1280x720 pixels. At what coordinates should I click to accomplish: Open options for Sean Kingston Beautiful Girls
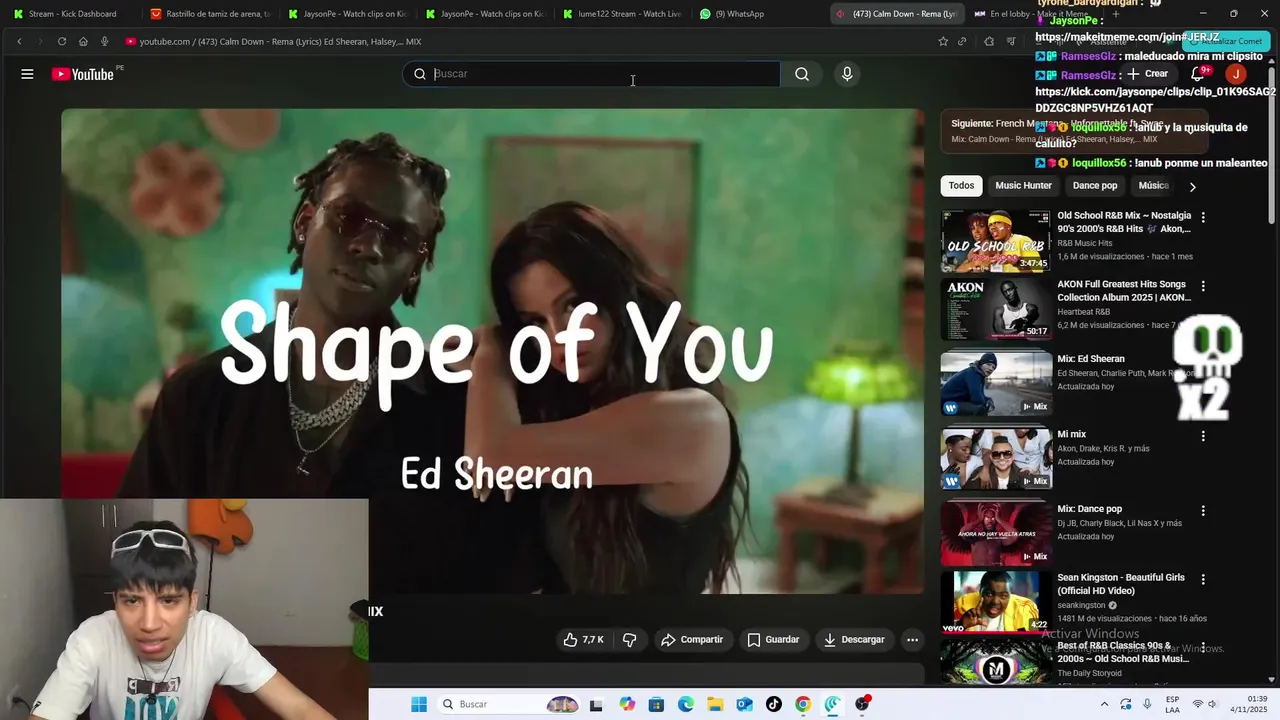pos(1203,580)
